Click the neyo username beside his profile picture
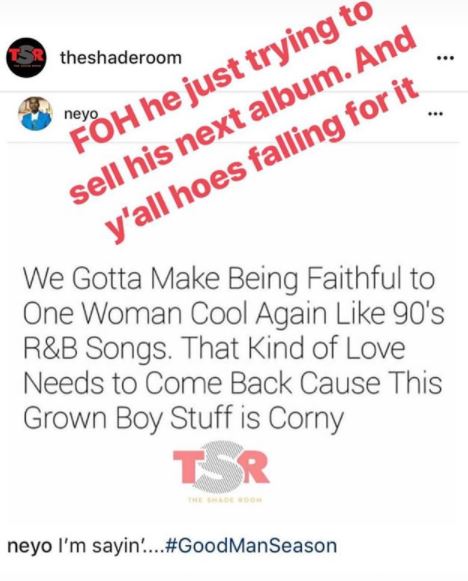 click(x=81, y=114)
